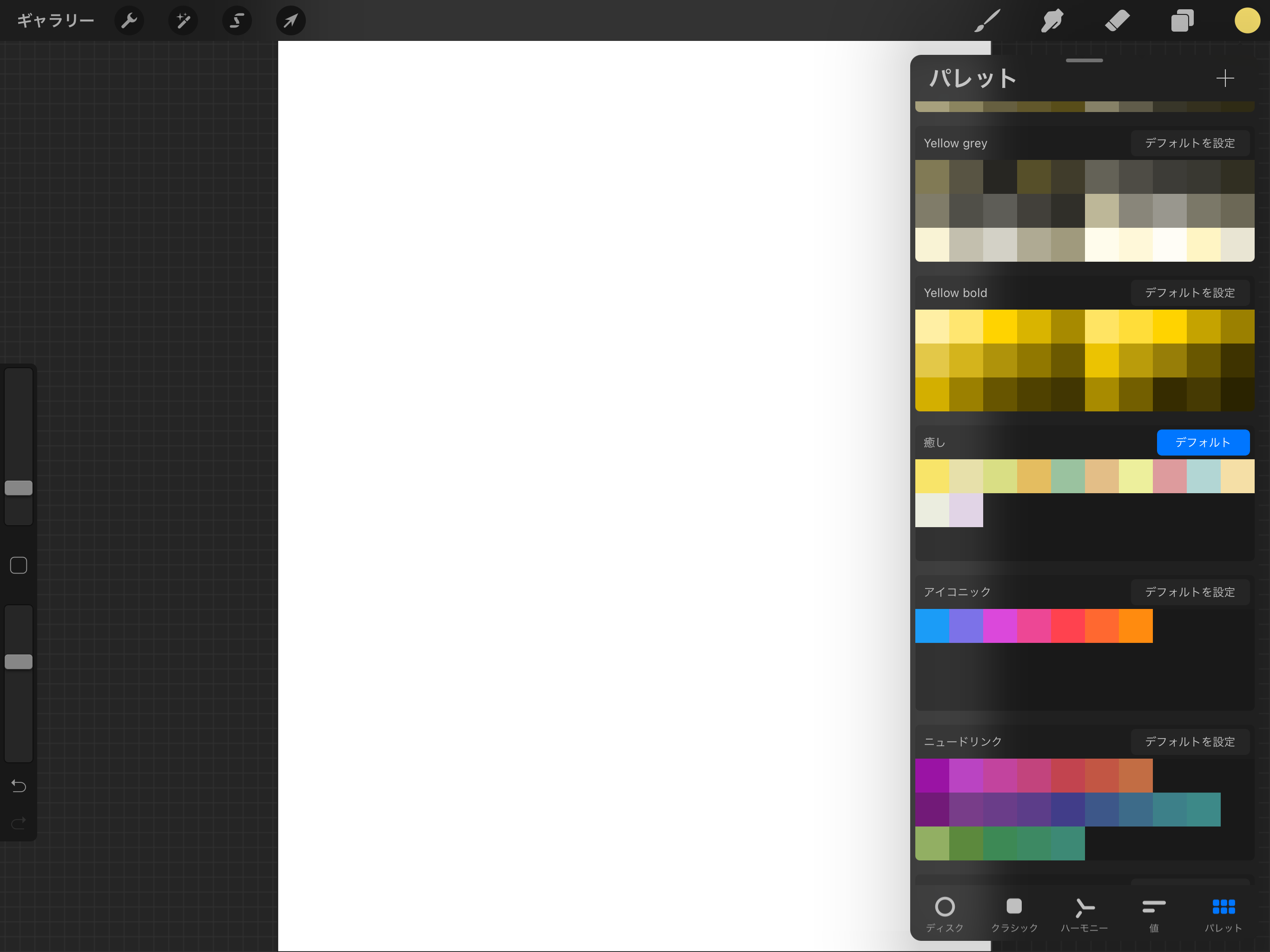Select the Selection S-ribbon tool

tap(237, 21)
